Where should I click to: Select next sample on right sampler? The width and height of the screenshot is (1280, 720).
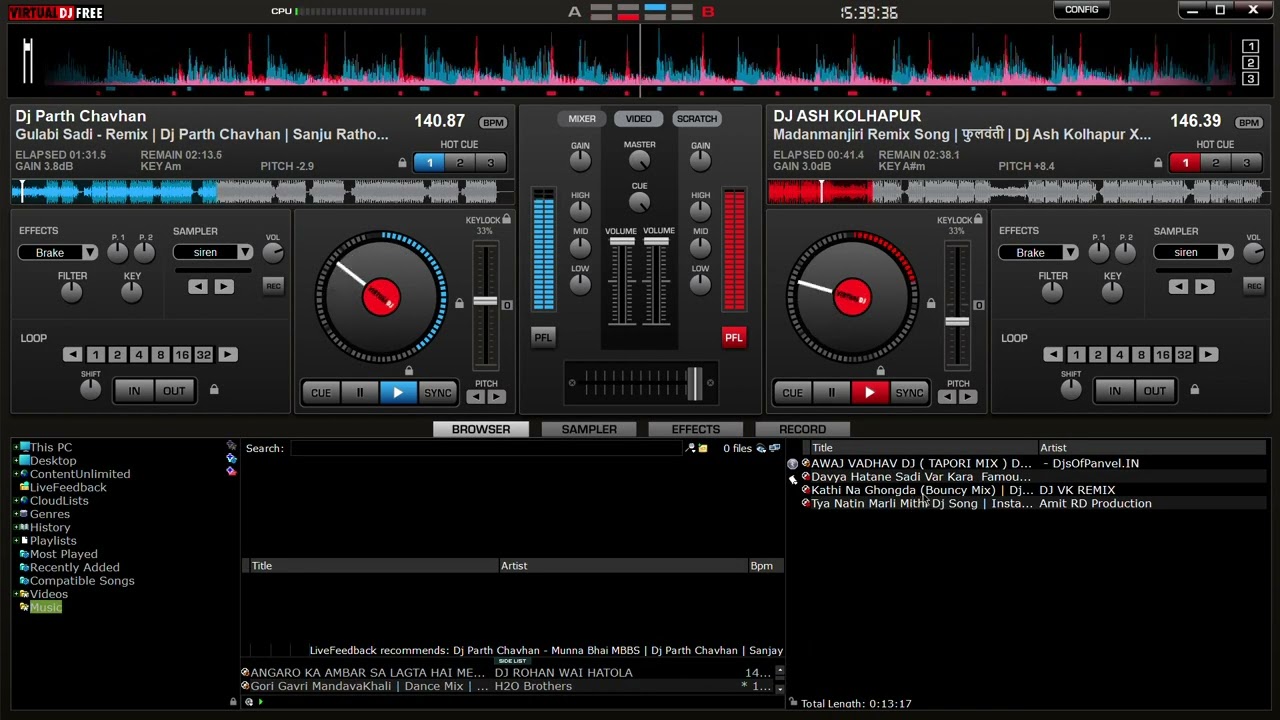click(1203, 287)
